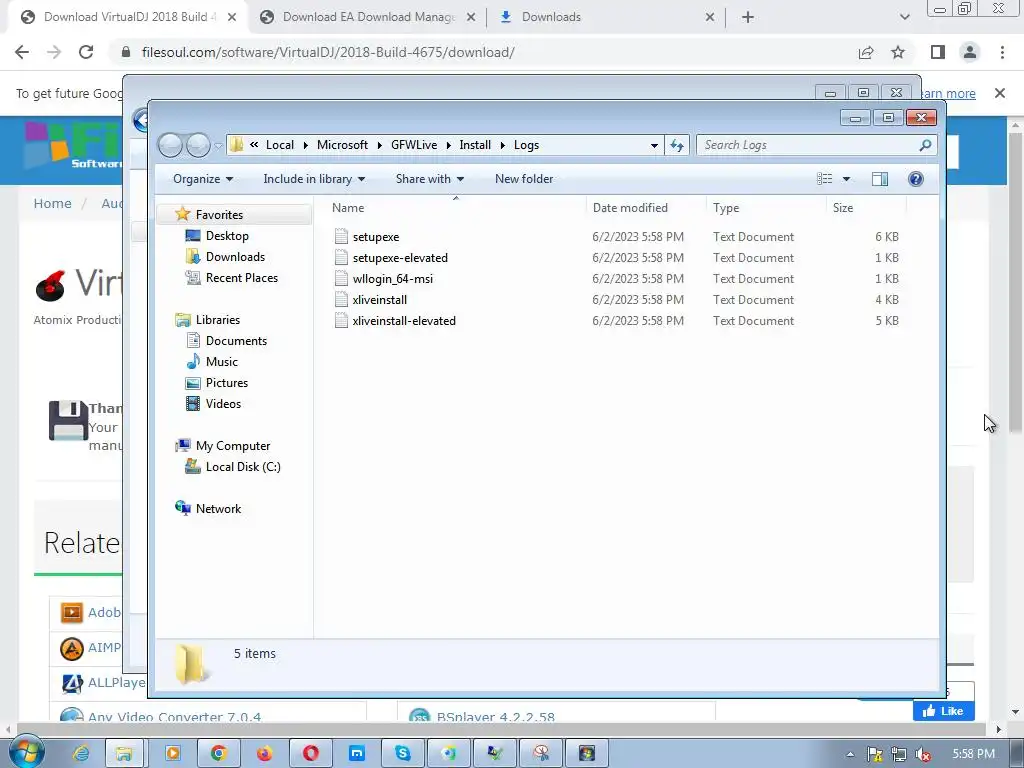Navigate to Install in breadcrumb
Image resolution: width=1024 pixels, height=768 pixels.
click(x=475, y=145)
